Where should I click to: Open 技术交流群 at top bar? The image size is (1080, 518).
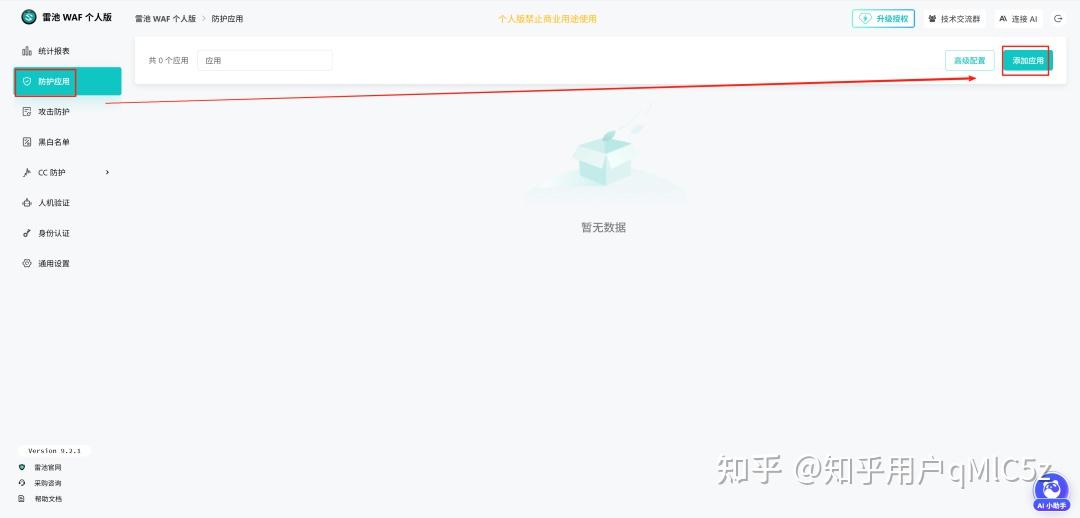tap(953, 19)
